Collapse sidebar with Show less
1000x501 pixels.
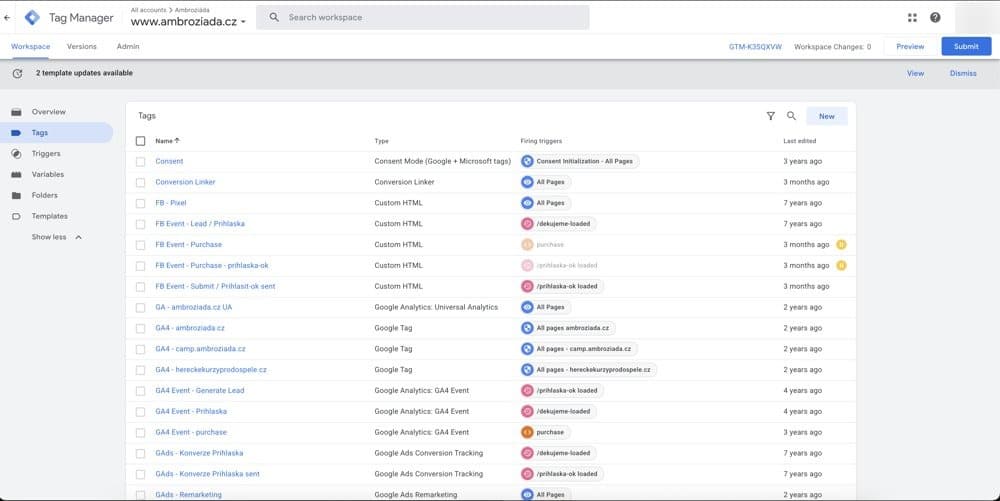(57, 237)
